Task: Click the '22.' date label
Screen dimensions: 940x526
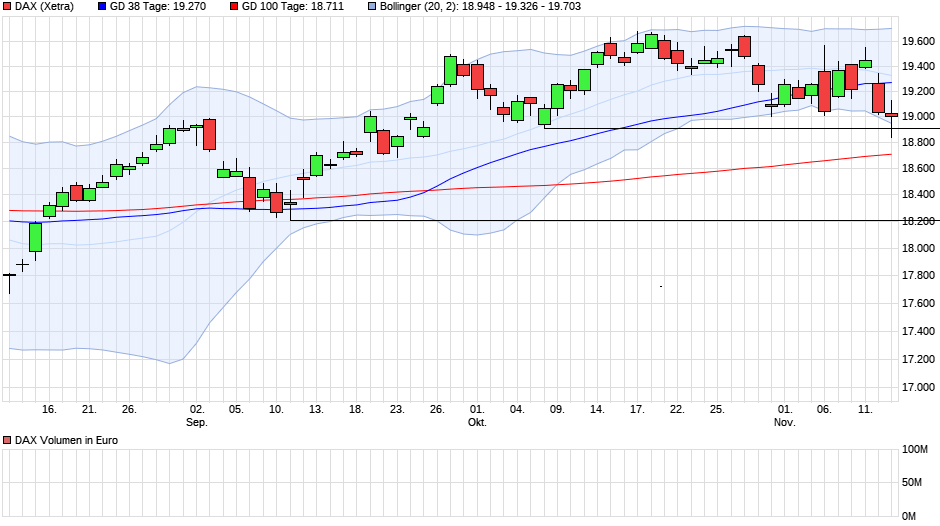Action: click(x=677, y=409)
